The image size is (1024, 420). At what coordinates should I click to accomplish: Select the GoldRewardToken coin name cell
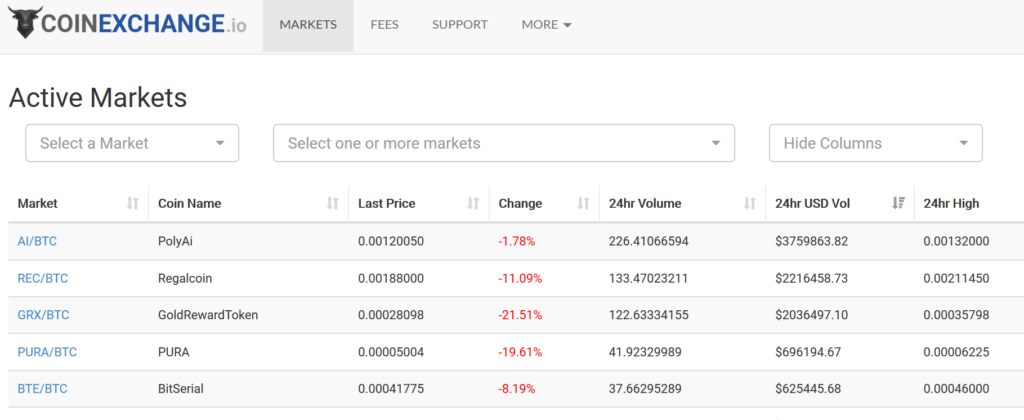(x=208, y=315)
